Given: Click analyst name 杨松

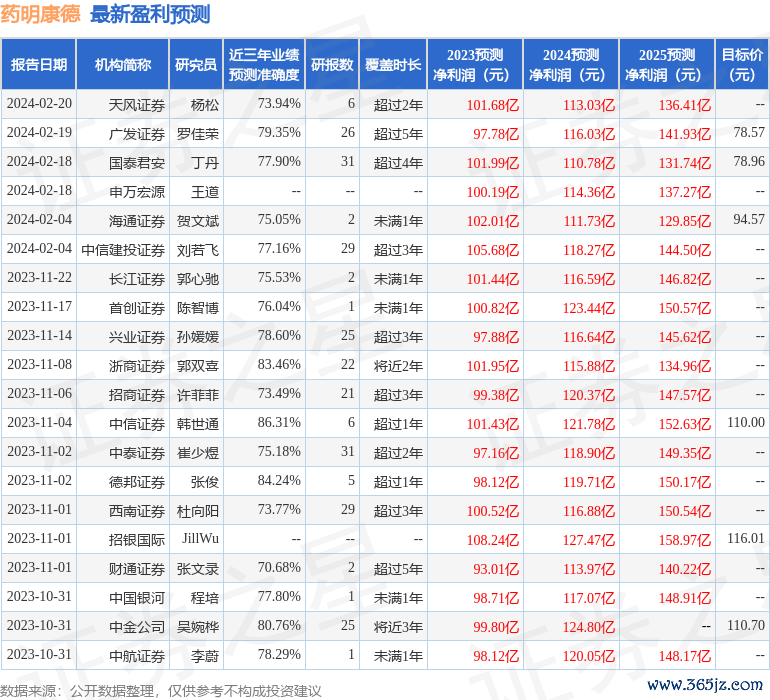Looking at the screenshot, I should point(205,105).
